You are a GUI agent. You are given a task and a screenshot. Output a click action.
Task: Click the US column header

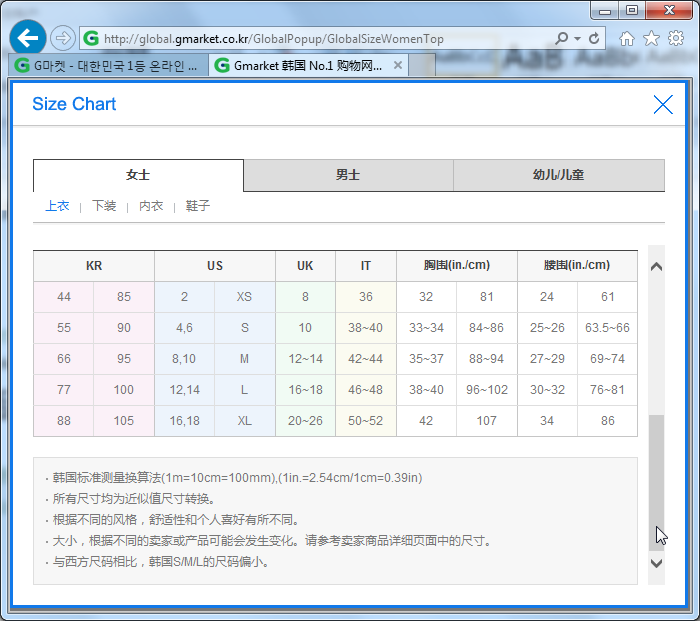click(215, 266)
